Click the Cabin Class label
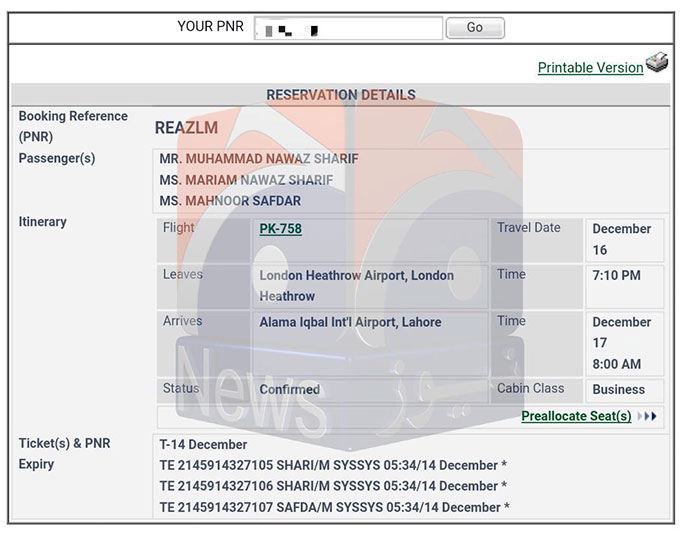Viewport: 700px width, 543px height. (530, 388)
